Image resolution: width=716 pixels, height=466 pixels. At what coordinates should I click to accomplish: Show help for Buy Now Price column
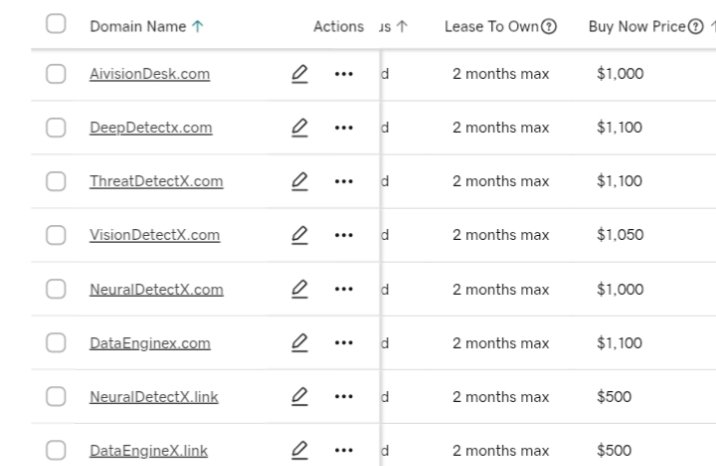[x=695, y=26]
